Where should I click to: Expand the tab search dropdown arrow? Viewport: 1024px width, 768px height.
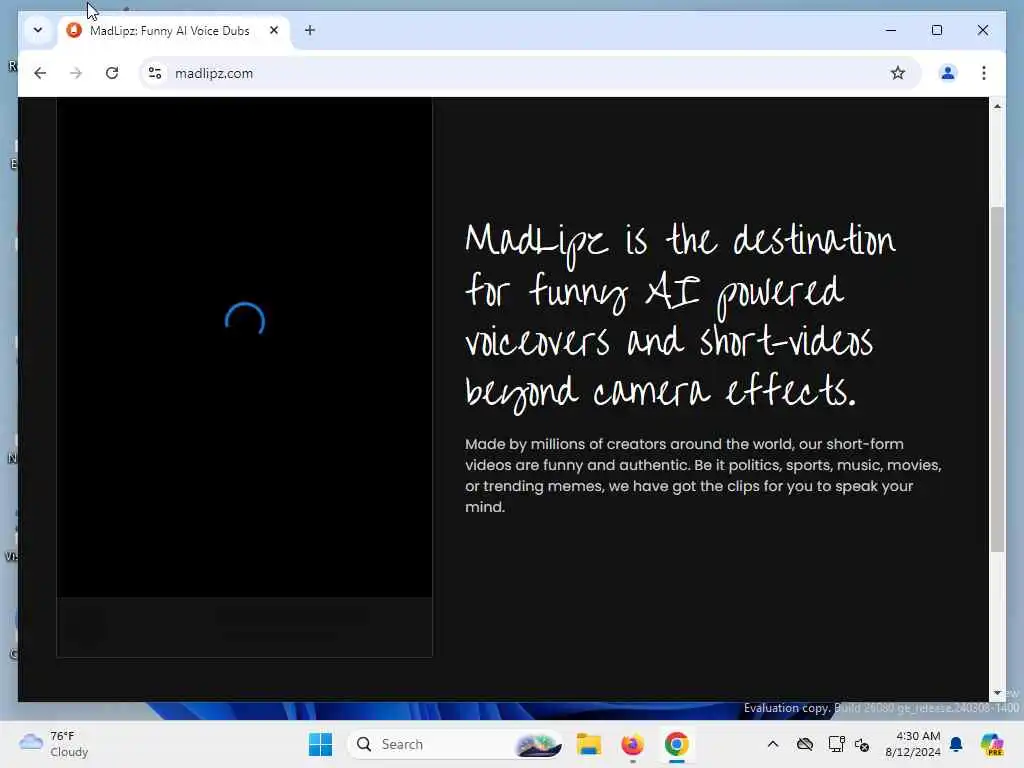[38, 30]
